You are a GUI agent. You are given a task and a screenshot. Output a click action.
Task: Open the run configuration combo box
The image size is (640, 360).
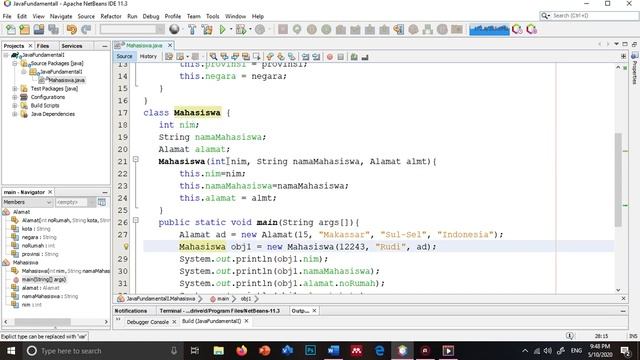[x=132, y=29]
